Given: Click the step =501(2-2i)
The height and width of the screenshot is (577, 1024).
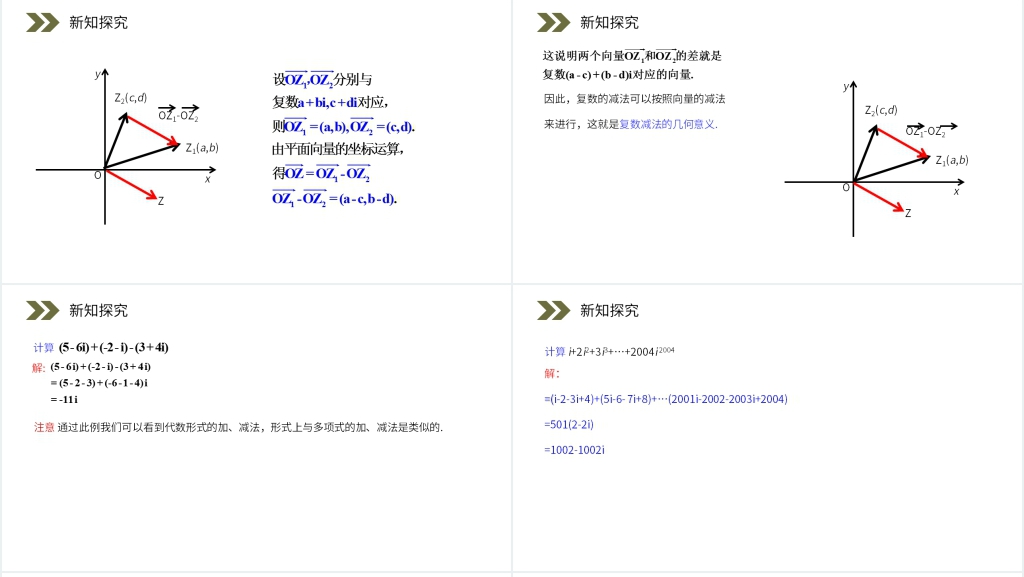Looking at the screenshot, I should 569,424.
